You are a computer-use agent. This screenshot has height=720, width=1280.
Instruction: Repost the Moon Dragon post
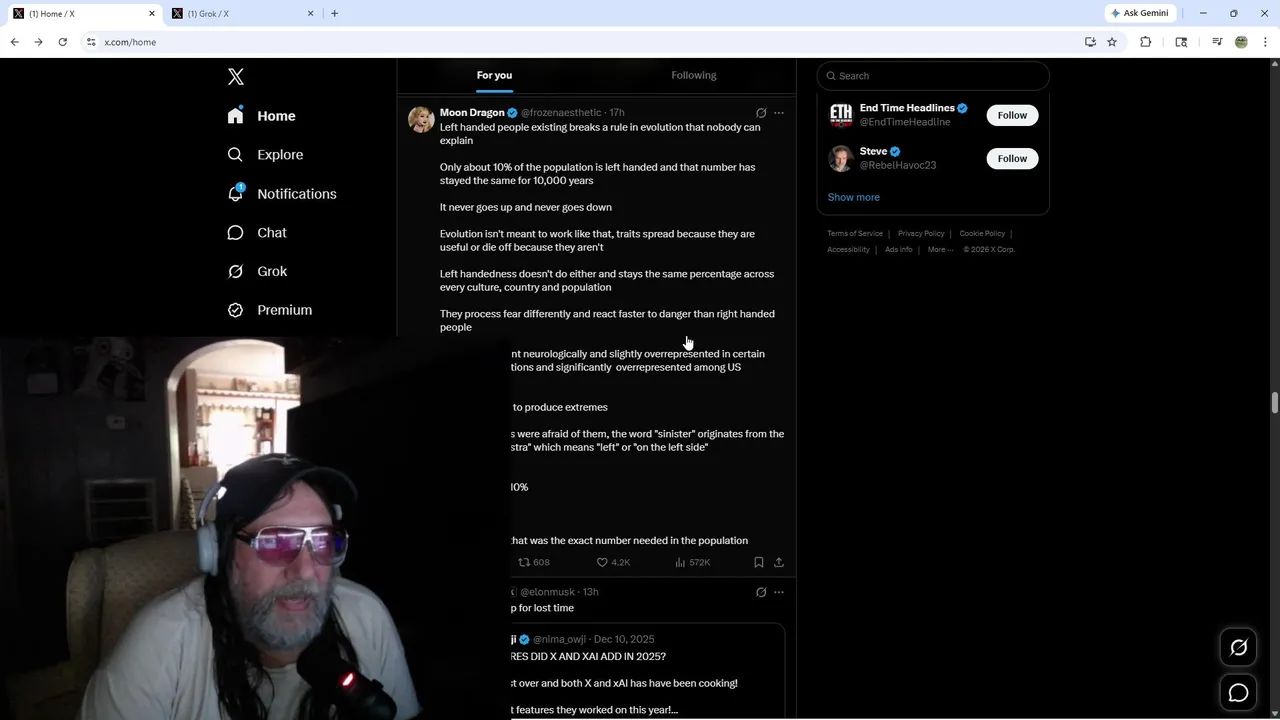(534, 562)
